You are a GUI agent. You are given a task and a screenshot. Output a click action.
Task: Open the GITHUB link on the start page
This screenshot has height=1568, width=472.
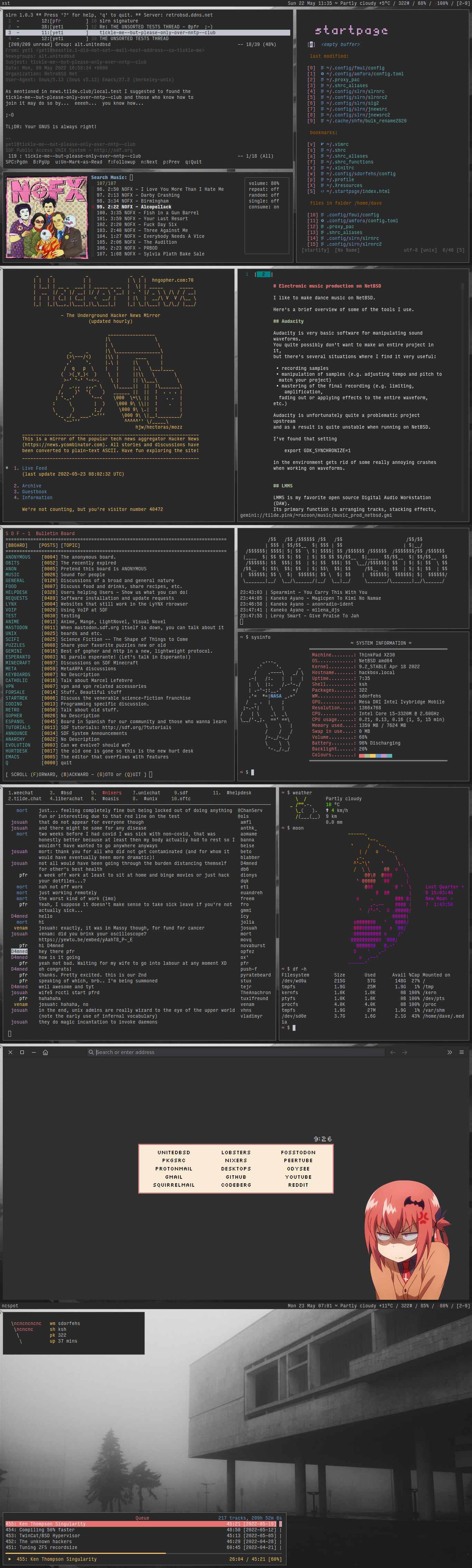[x=236, y=1177]
